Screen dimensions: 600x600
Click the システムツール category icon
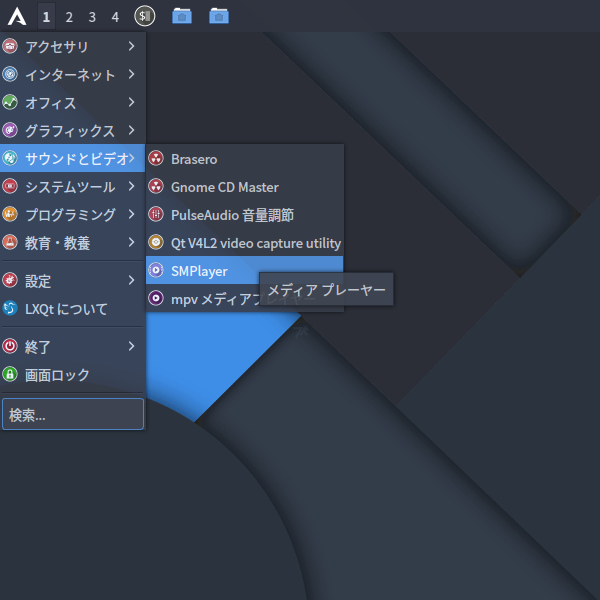[10, 186]
